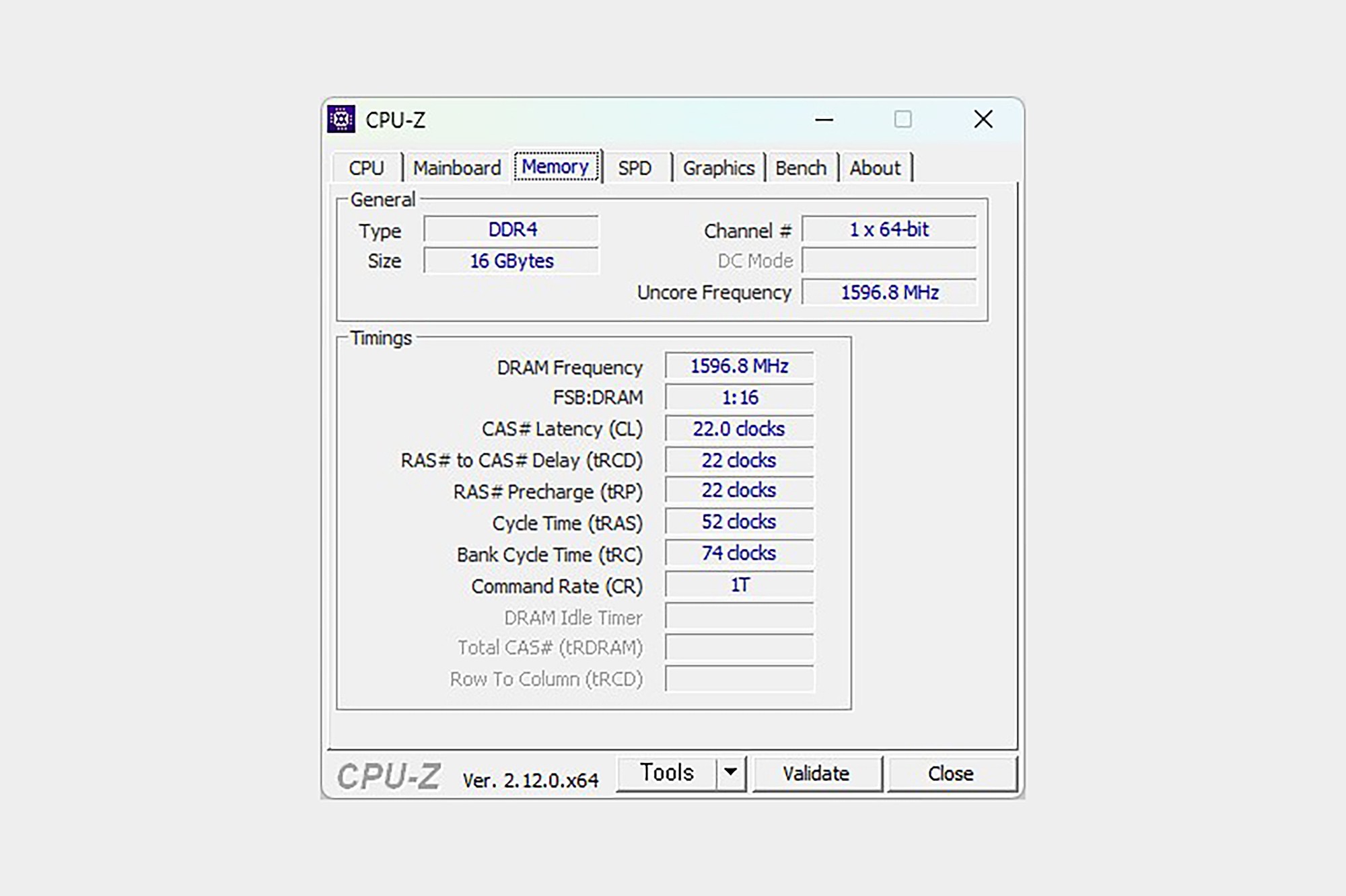Minimize the CPU-Z window
Screen dimensions: 1346x896
tap(824, 120)
